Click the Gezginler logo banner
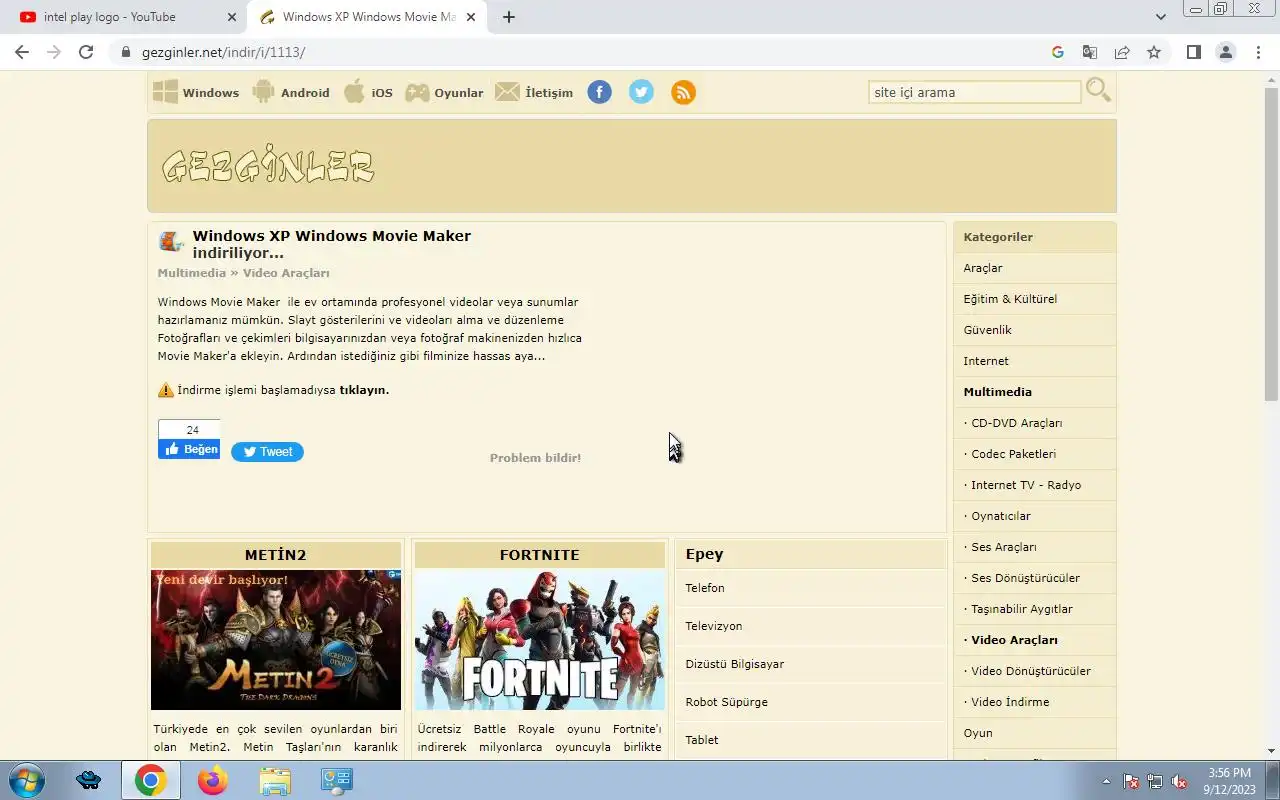The height and width of the screenshot is (800, 1280). click(268, 166)
